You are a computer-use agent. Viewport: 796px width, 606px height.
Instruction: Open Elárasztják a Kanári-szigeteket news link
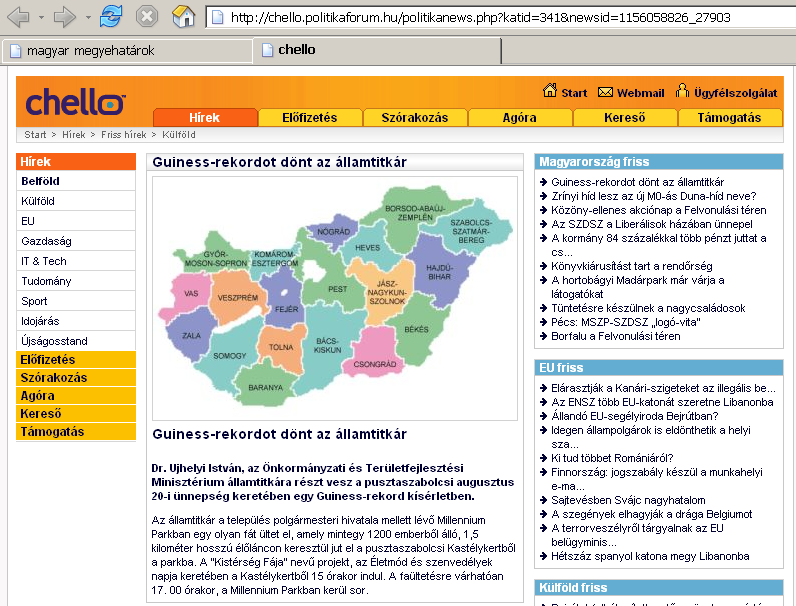click(664, 388)
